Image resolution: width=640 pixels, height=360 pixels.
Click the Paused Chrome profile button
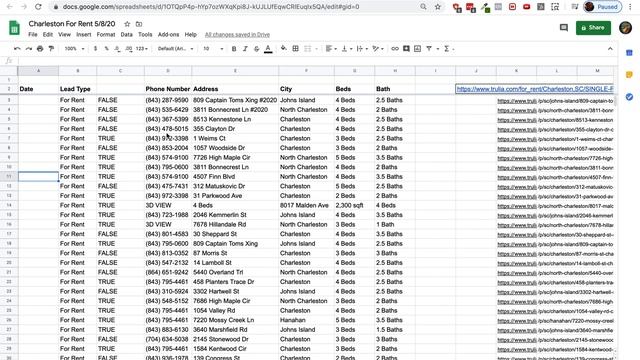(x=602, y=7)
